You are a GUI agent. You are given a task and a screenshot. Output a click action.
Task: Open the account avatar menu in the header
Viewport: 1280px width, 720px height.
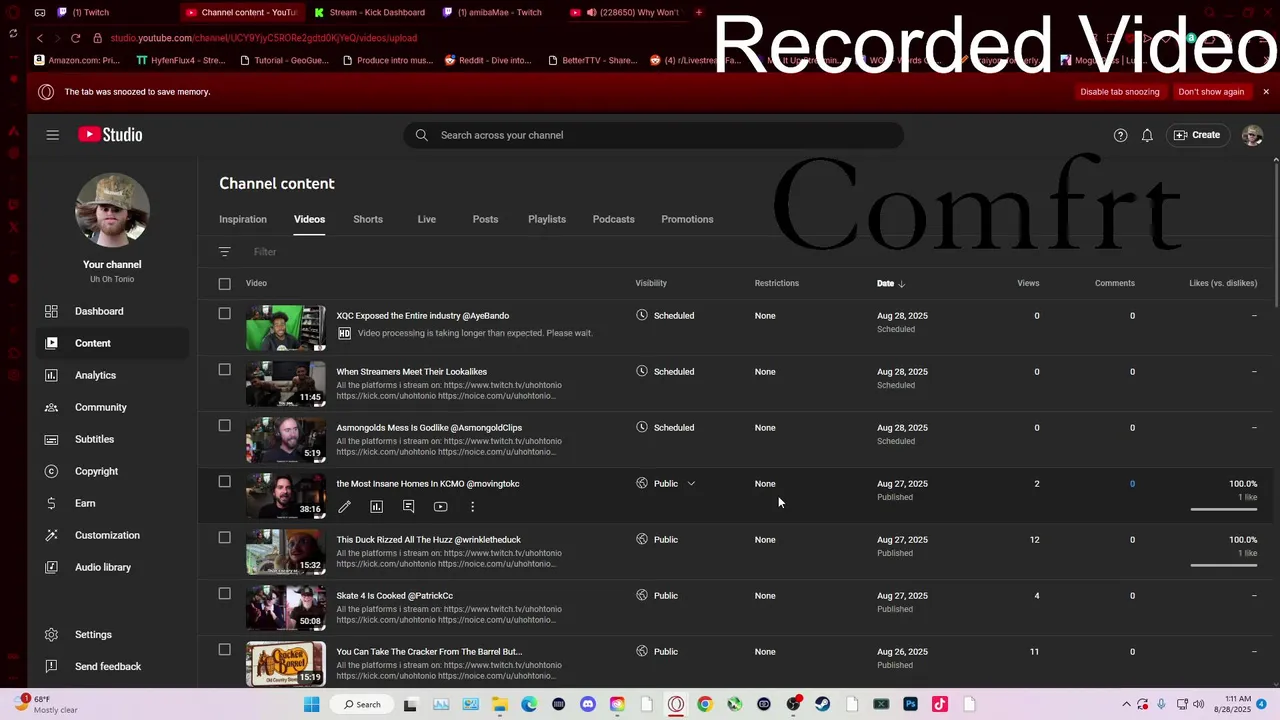[1252, 135]
